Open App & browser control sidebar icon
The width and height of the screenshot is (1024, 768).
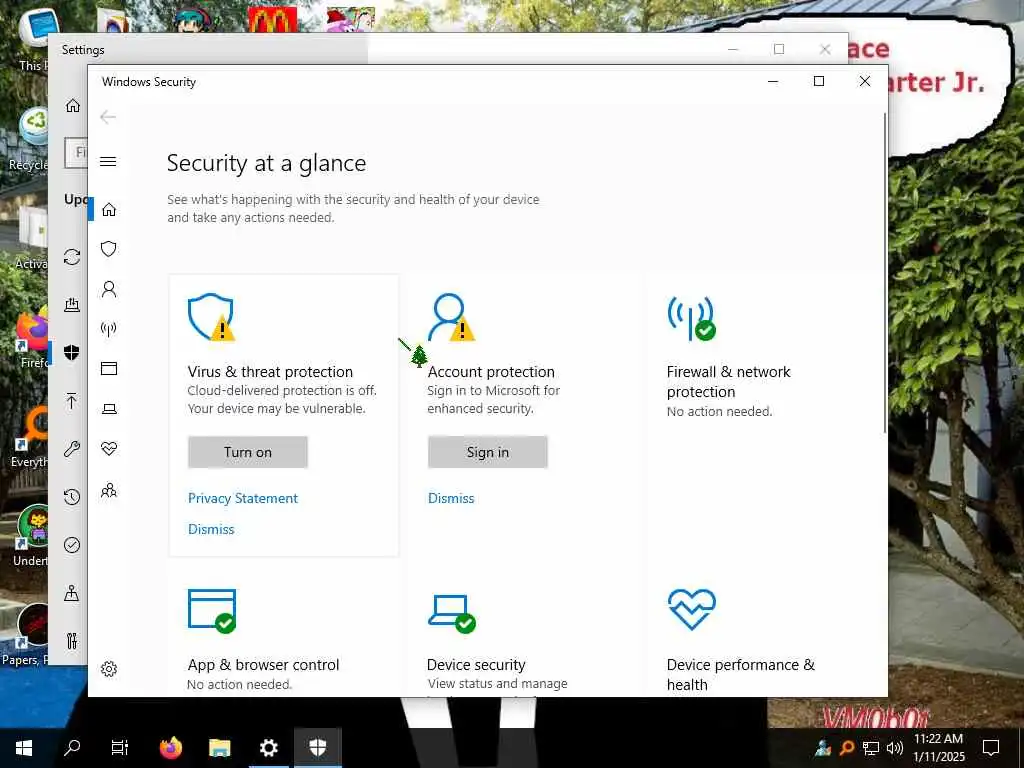tap(109, 369)
